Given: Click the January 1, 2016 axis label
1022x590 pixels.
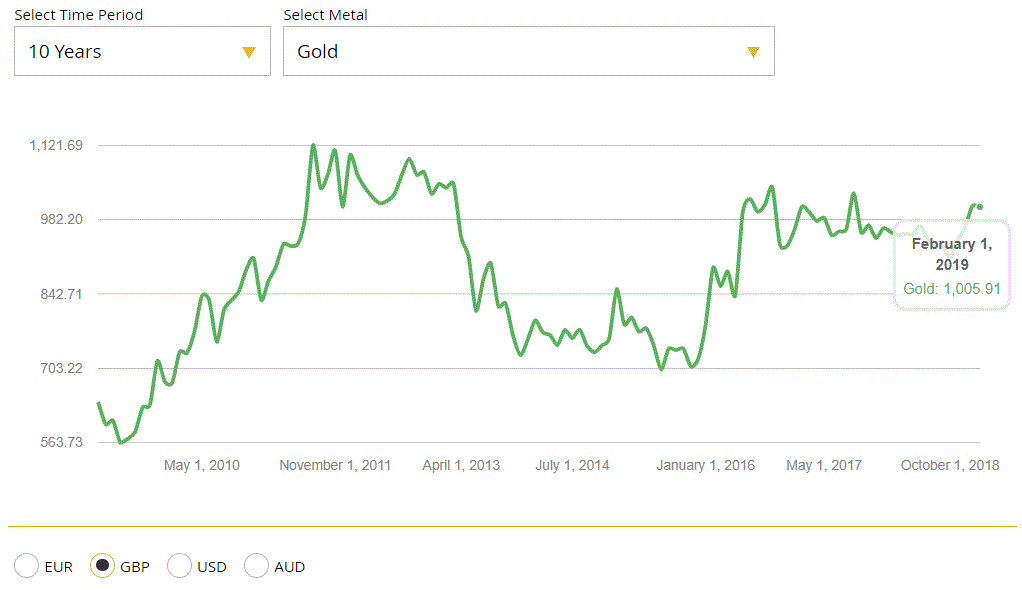Looking at the screenshot, I should pyautogui.click(x=705, y=466).
